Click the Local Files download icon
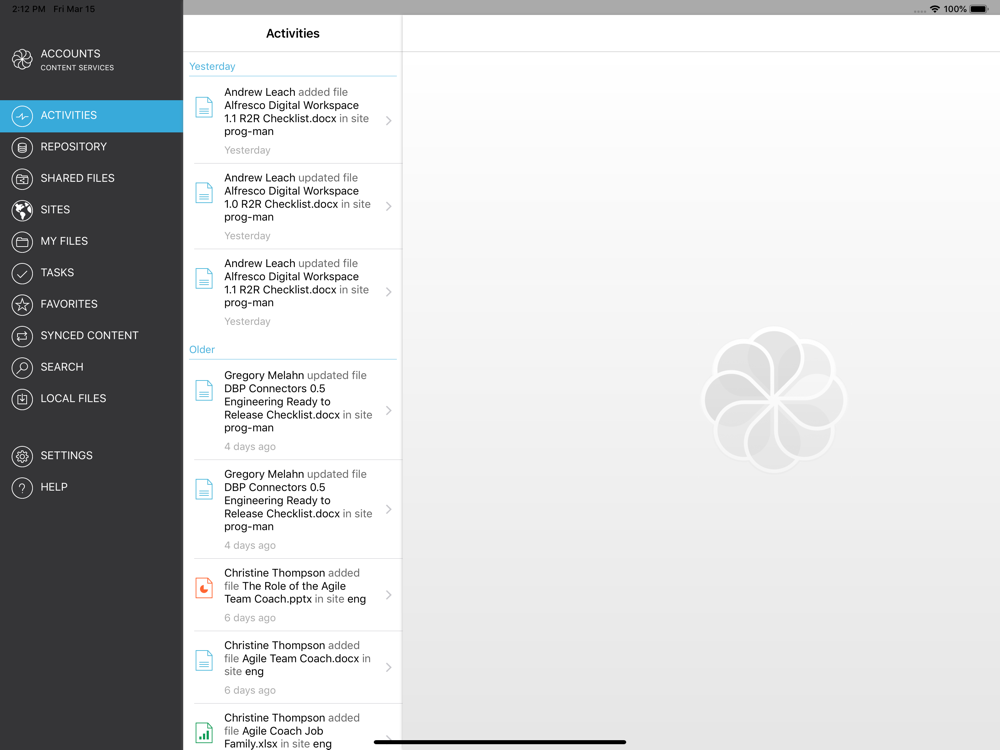This screenshot has height=750, width=1000. 22,399
